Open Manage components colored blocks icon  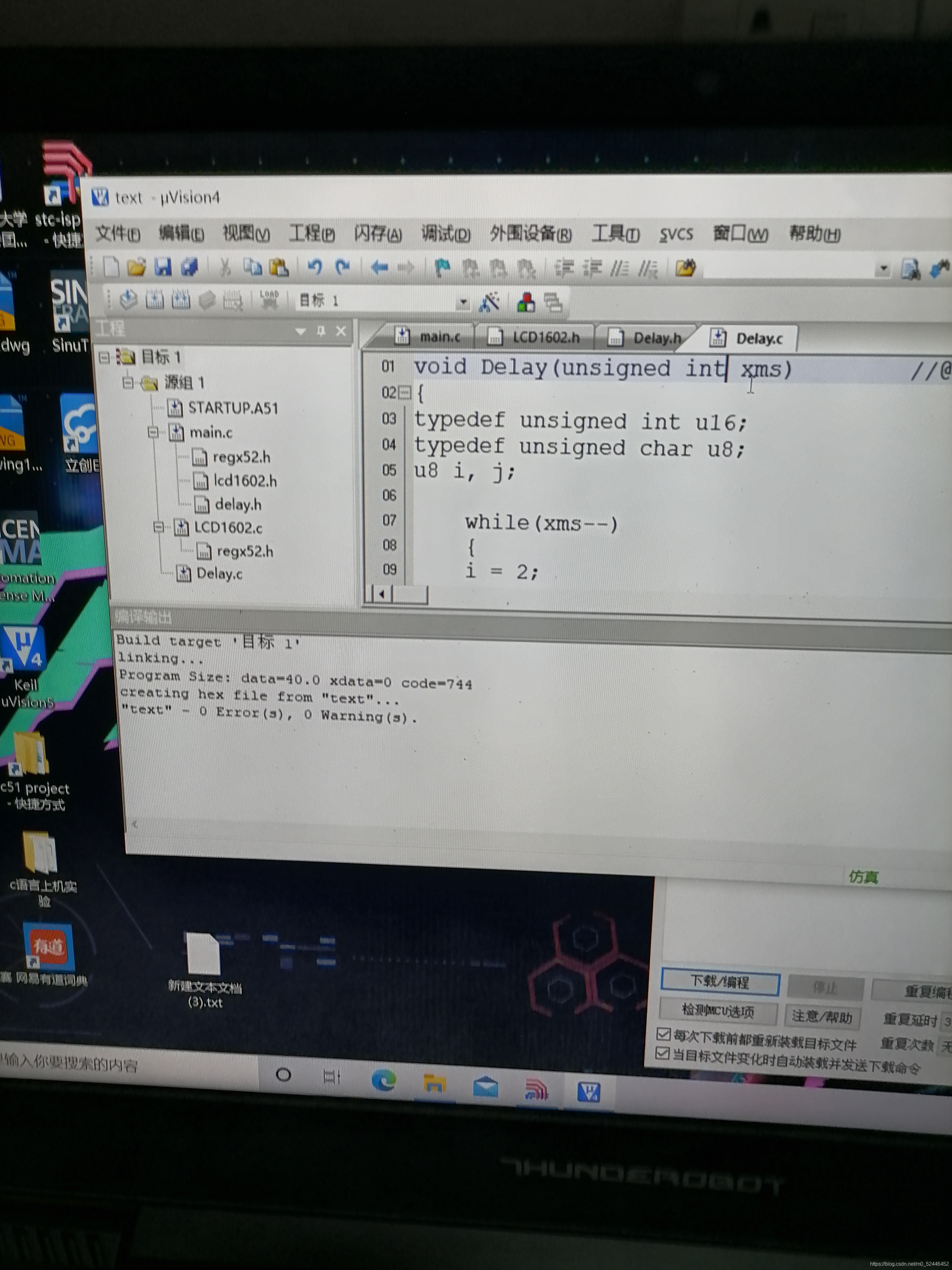(x=526, y=303)
